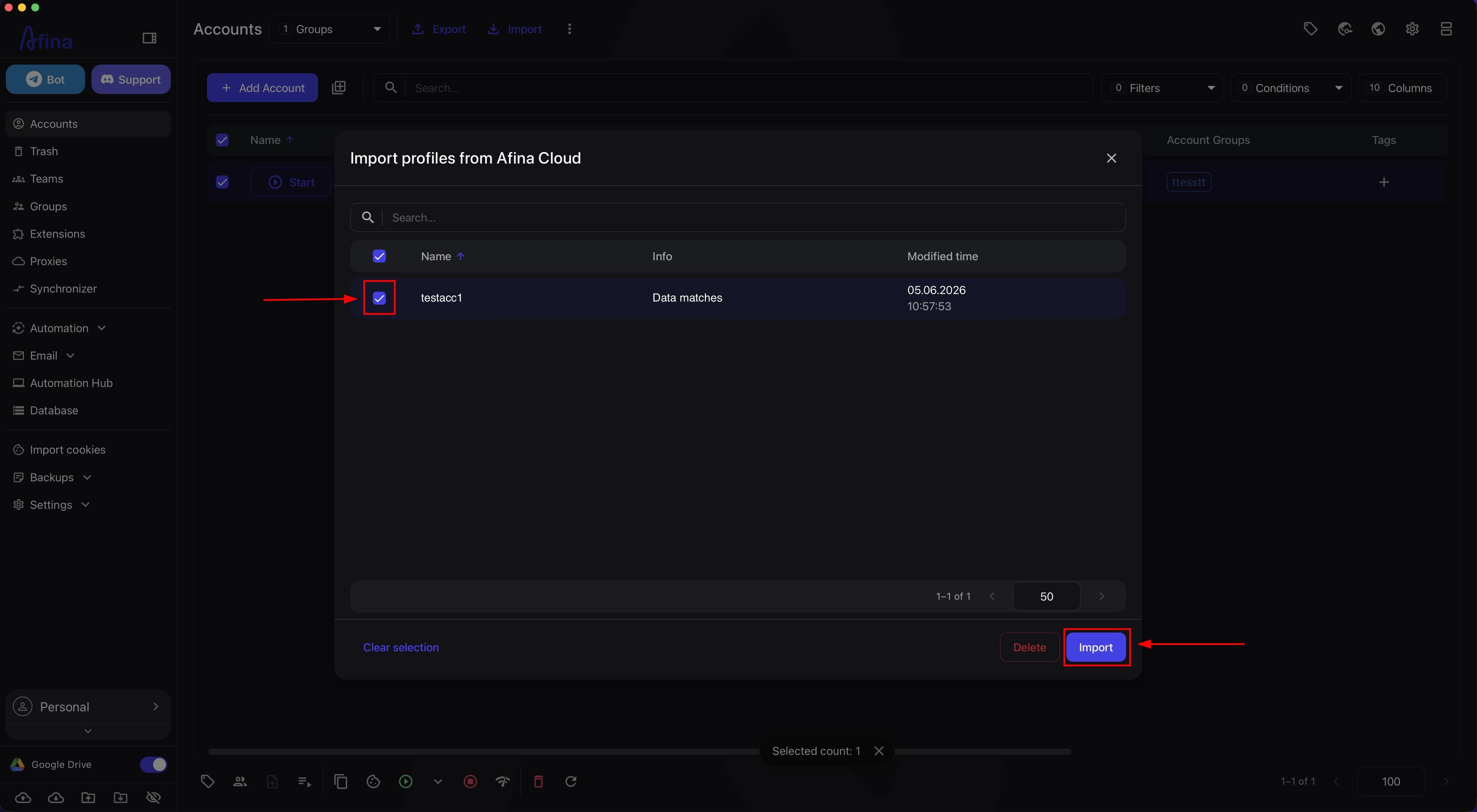
Task: Collapse the sidebar with the panel icon
Action: pyautogui.click(x=149, y=38)
